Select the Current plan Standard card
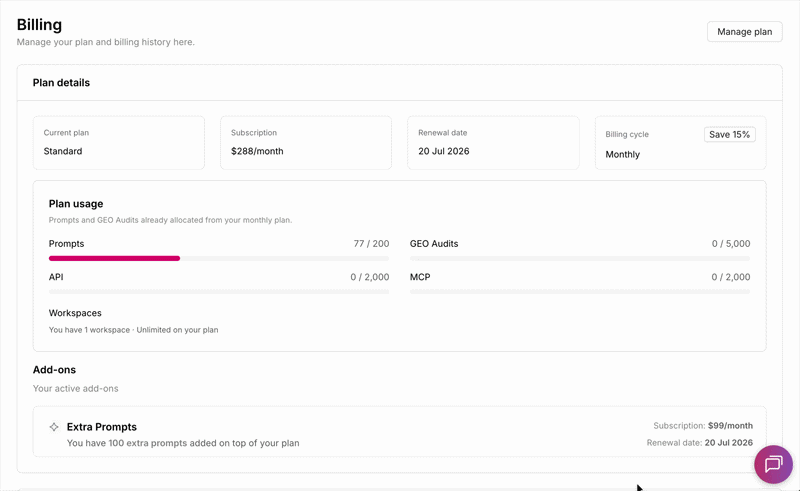This screenshot has height=491, width=800. (119, 142)
